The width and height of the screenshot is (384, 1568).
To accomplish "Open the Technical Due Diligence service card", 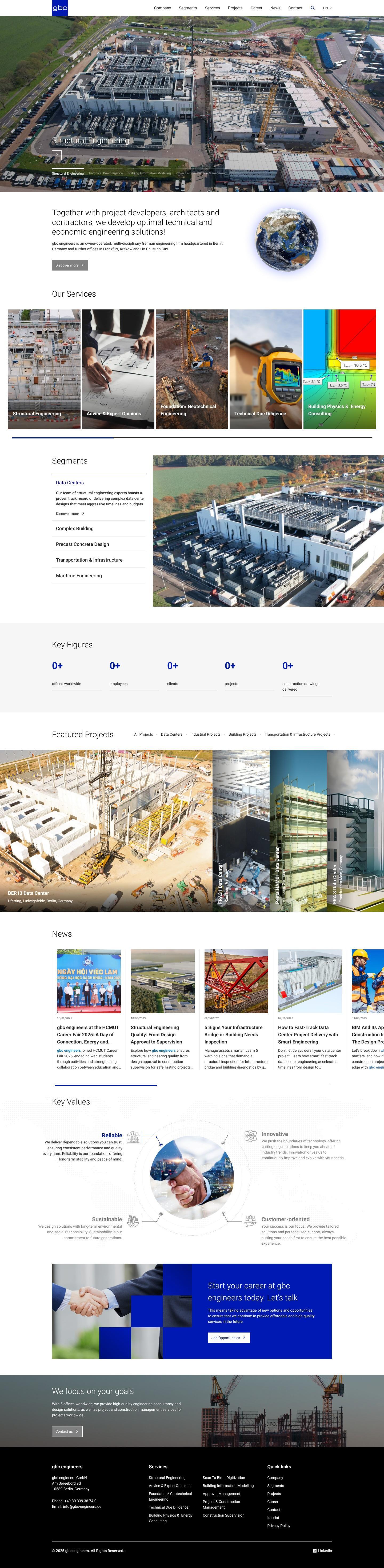I will (x=265, y=369).
